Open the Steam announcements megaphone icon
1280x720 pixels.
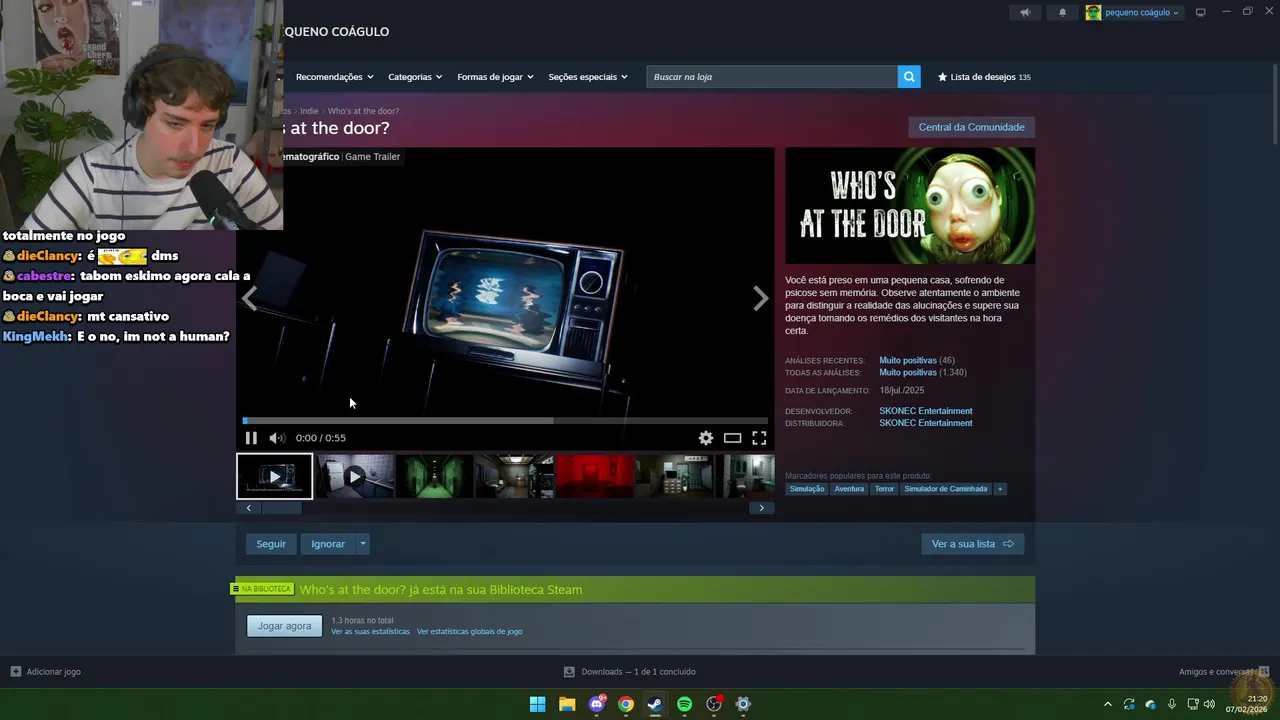1025,12
